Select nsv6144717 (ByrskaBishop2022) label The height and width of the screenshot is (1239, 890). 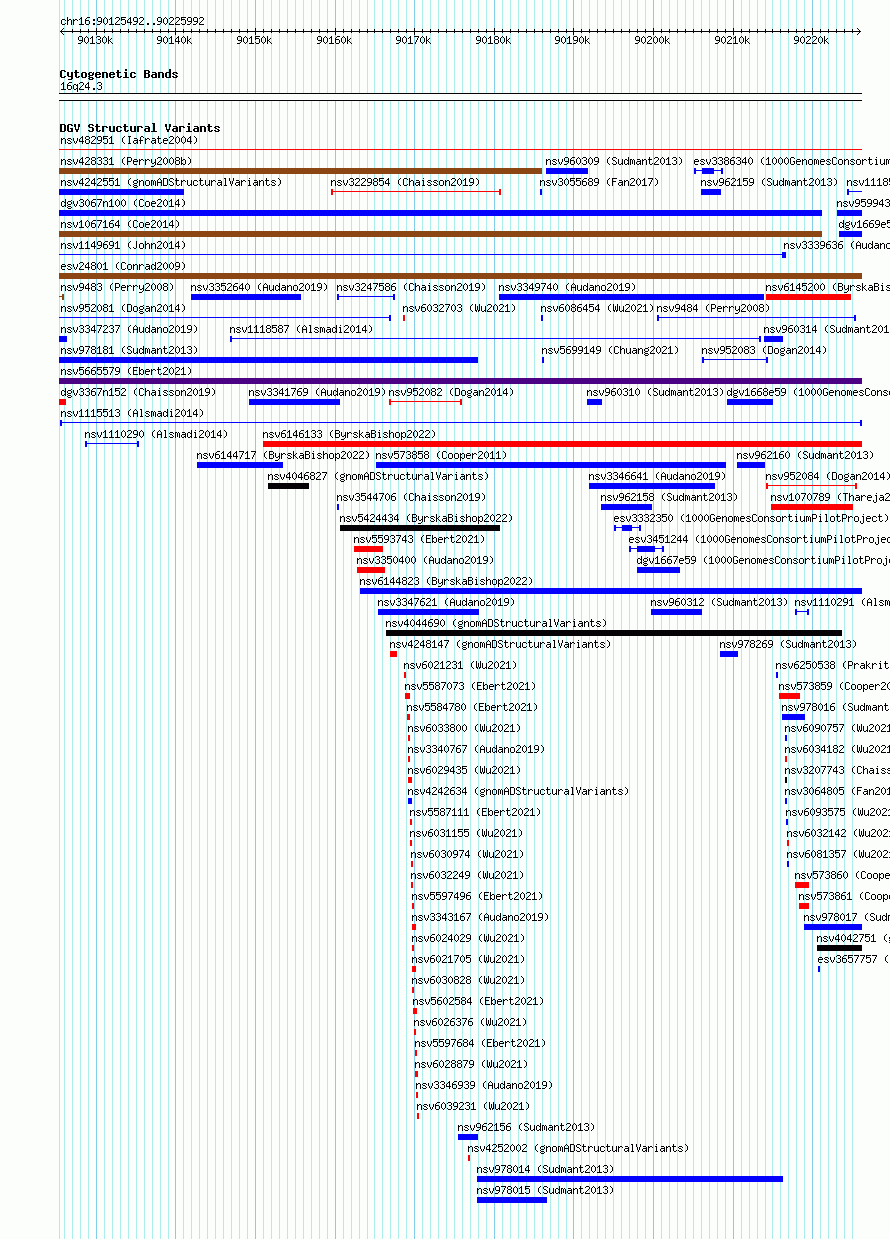[283, 455]
